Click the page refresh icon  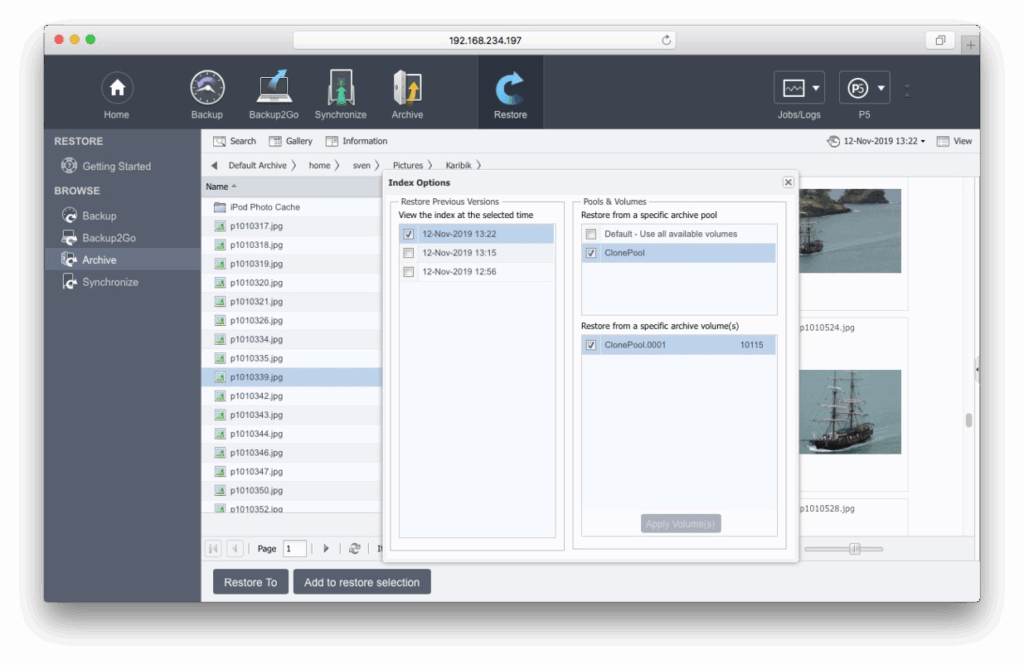(354, 548)
